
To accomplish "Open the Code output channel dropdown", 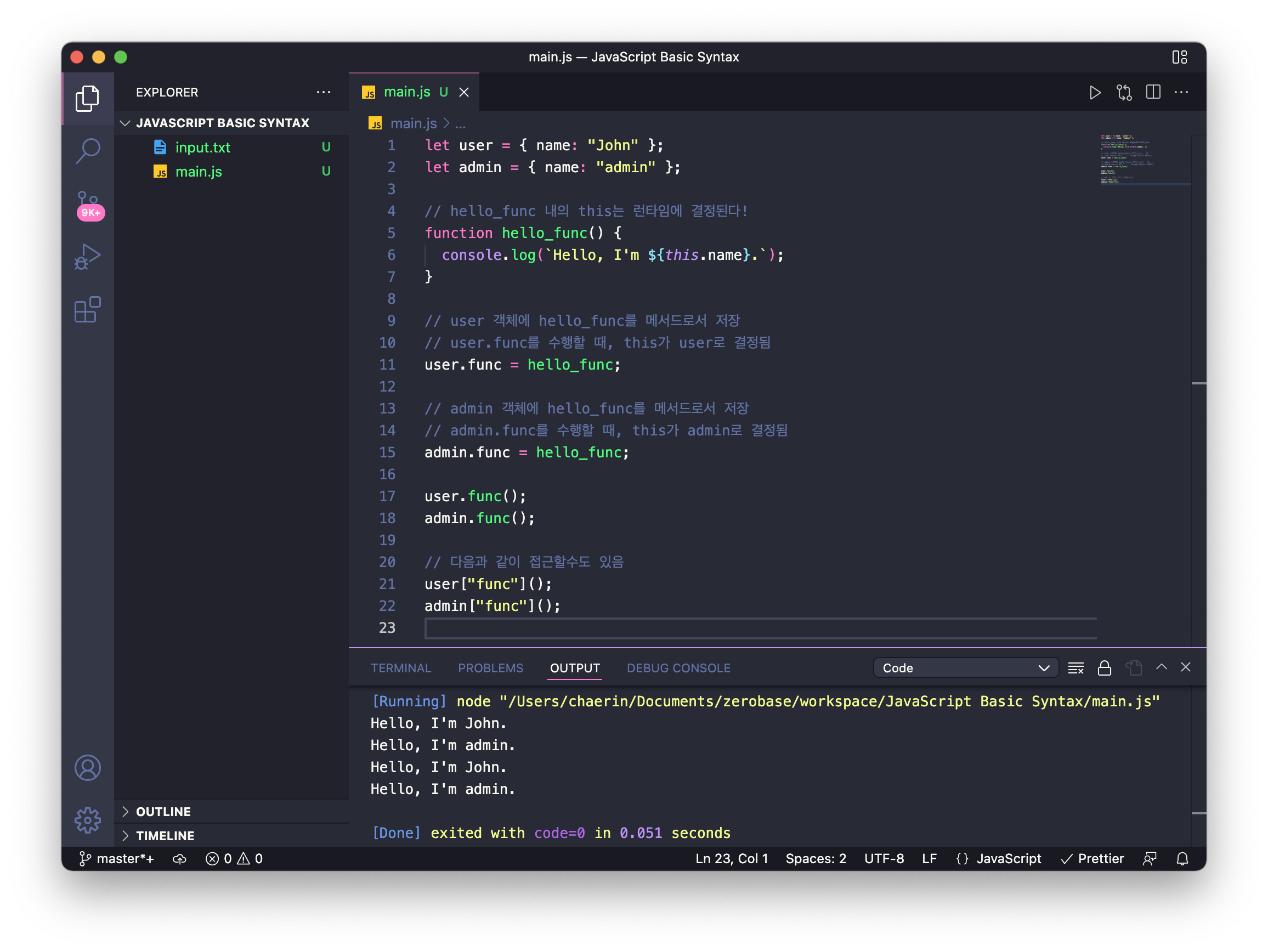I will coord(965,668).
